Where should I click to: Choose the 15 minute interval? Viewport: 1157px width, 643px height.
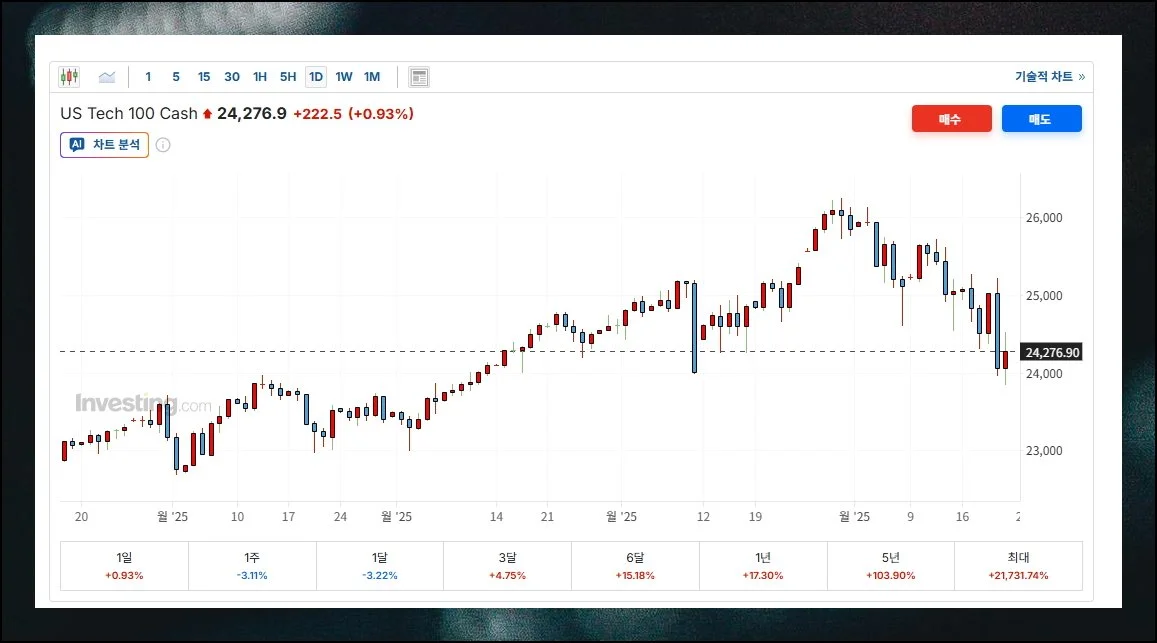[204, 77]
